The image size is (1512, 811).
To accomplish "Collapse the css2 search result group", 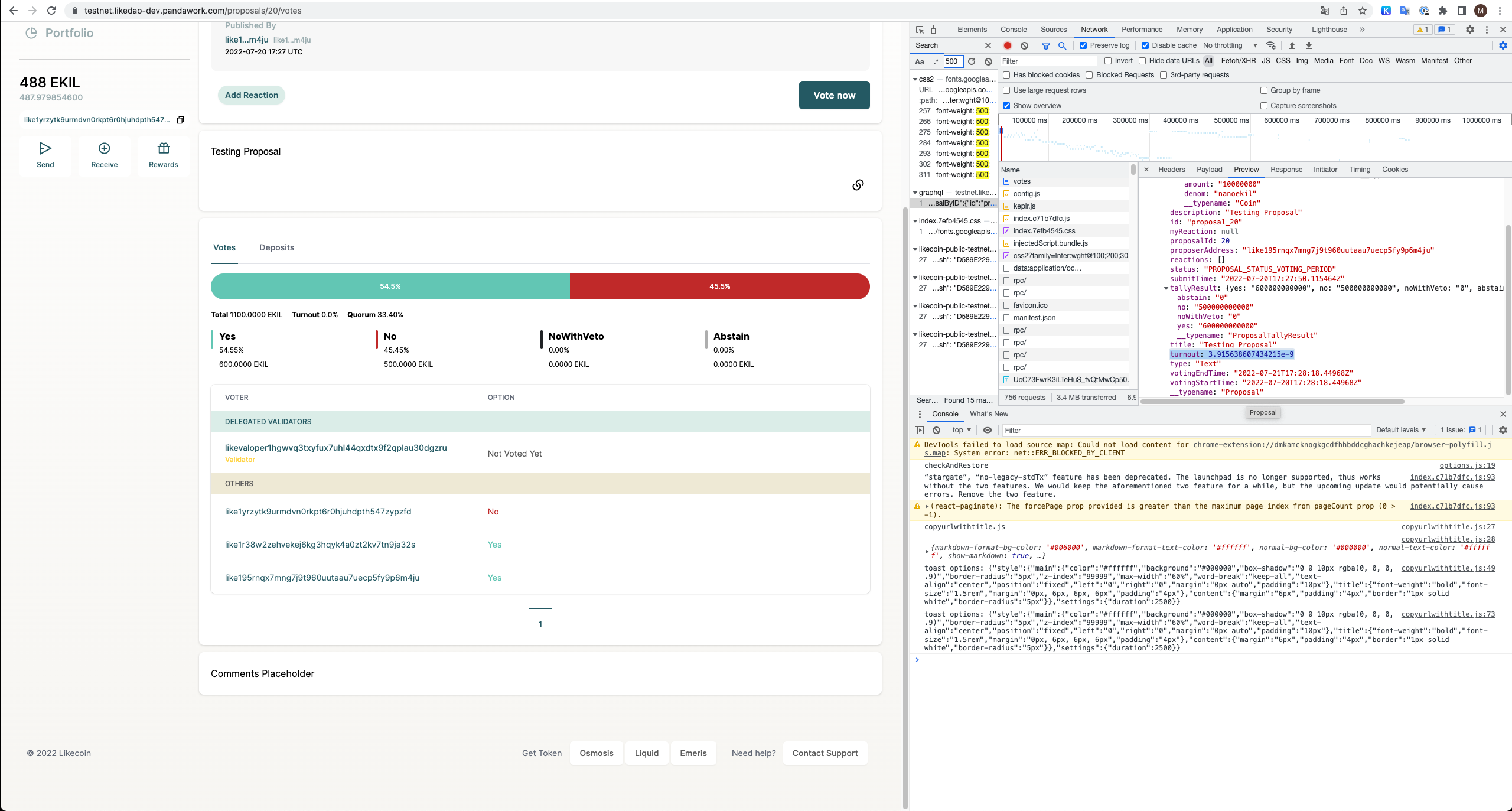I will 915,79.
